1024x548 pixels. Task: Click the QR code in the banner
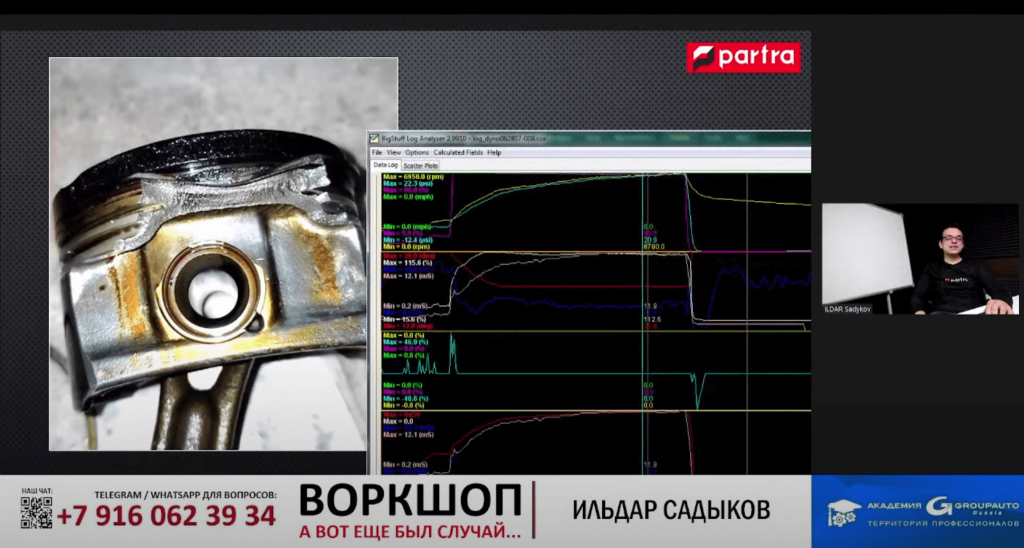pyautogui.click(x=36, y=512)
